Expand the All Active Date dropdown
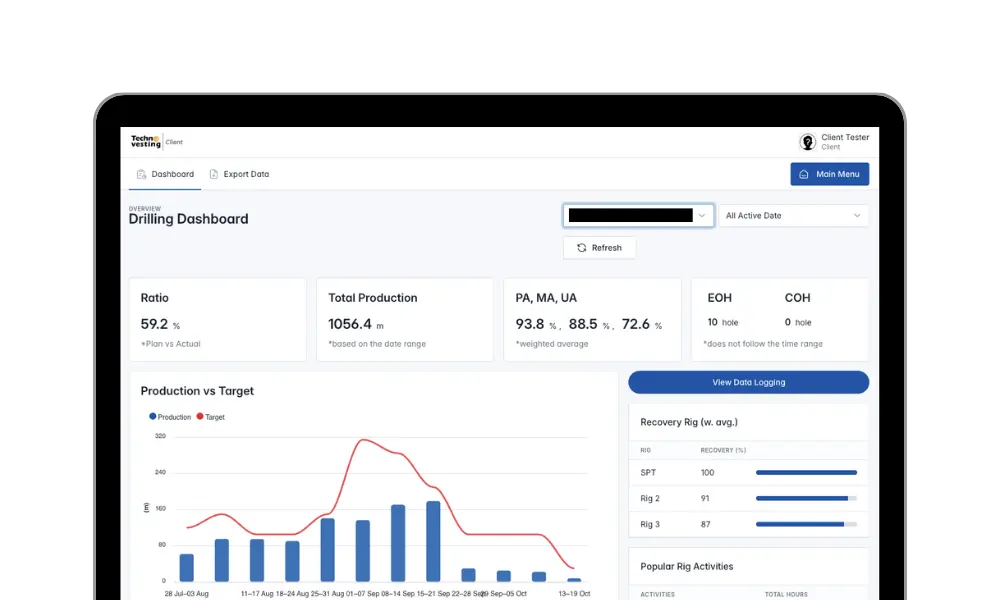The width and height of the screenshot is (1000, 600). pyautogui.click(x=793, y=215)
